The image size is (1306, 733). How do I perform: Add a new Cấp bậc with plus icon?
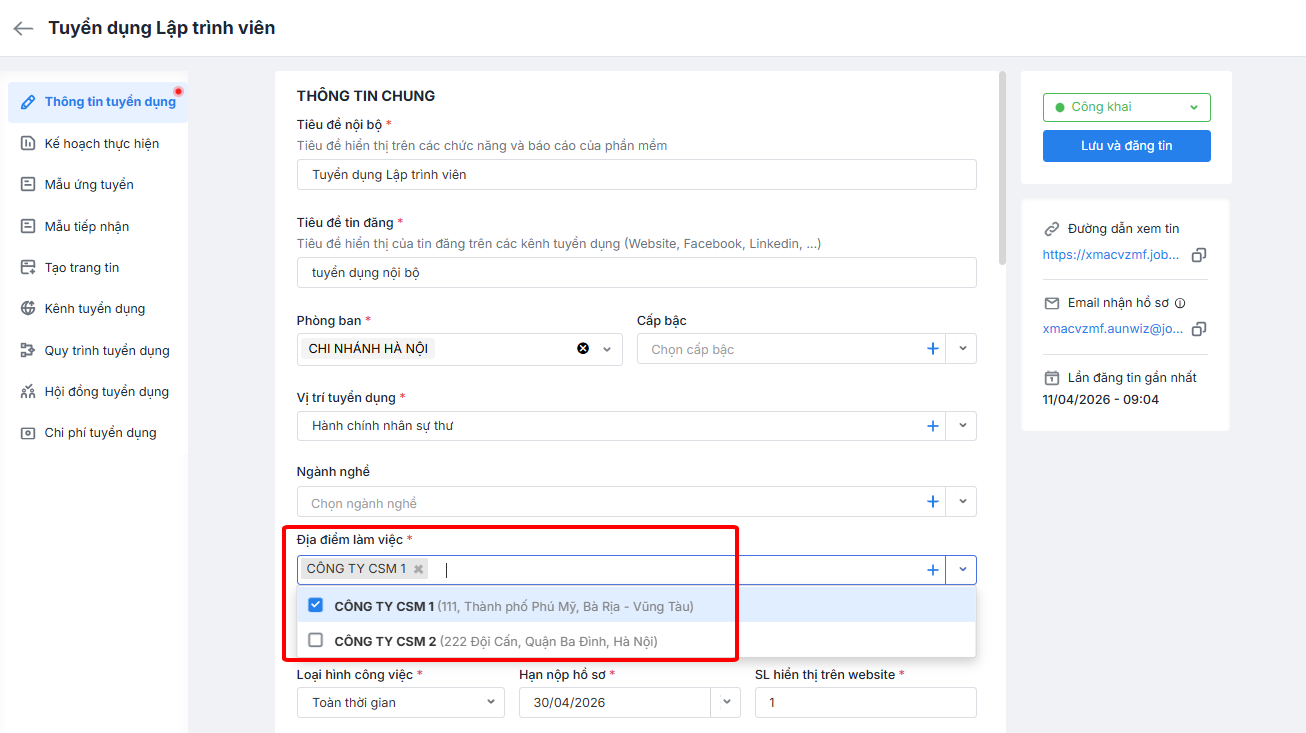coord(933,349)
